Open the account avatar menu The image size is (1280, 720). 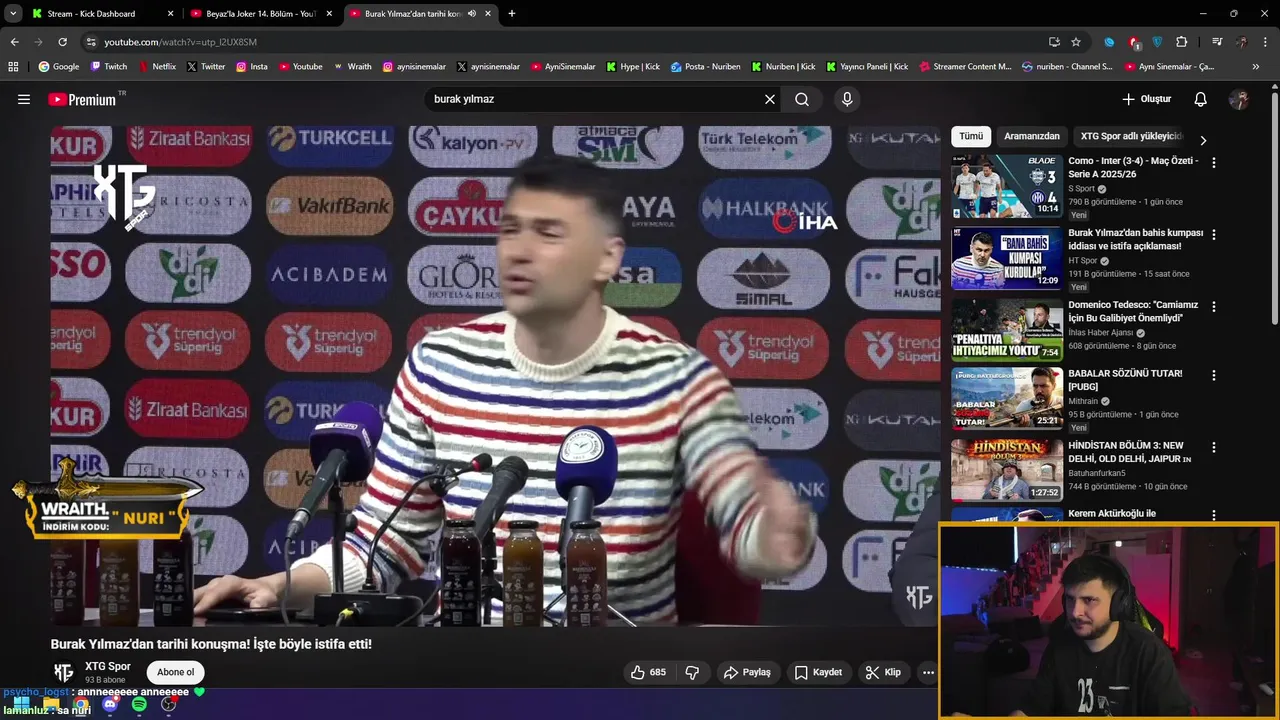1239,99
